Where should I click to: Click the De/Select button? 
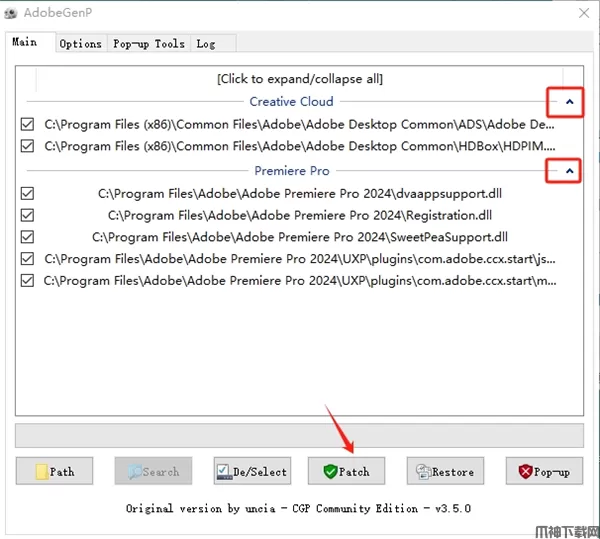coord(252,471)
